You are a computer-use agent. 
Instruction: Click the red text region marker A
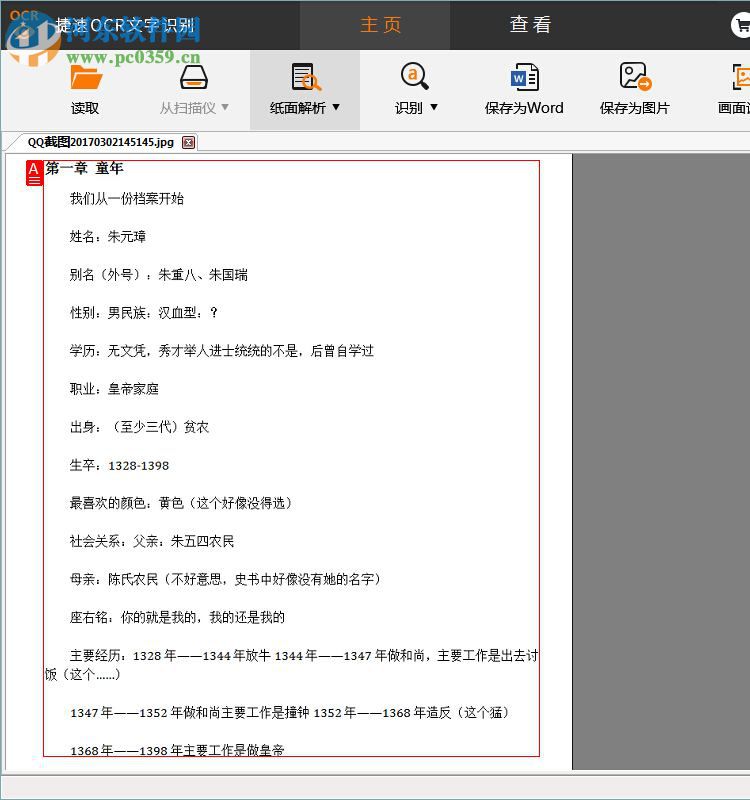(34, 173)
